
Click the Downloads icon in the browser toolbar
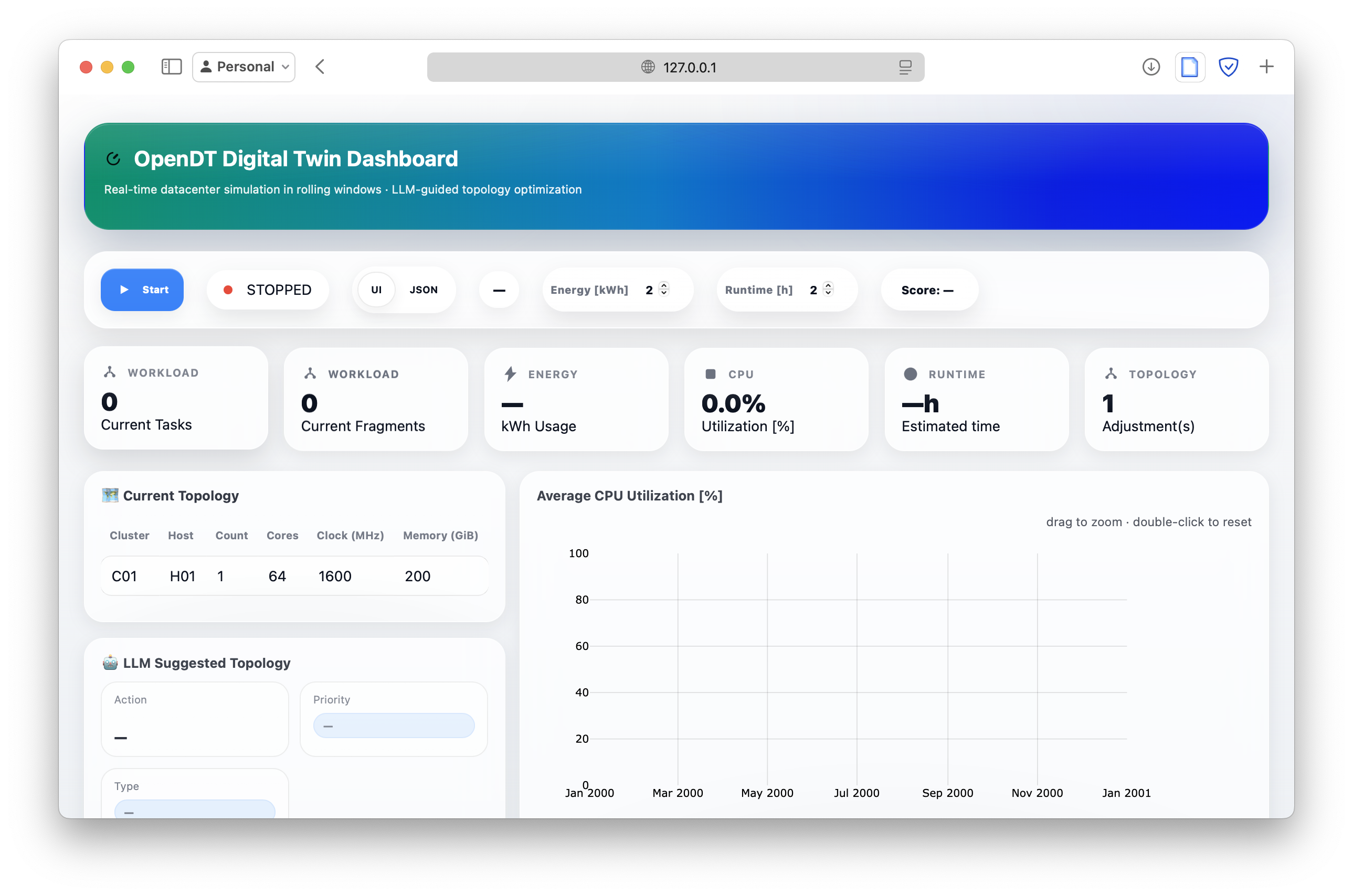(x=1150, y=67)
